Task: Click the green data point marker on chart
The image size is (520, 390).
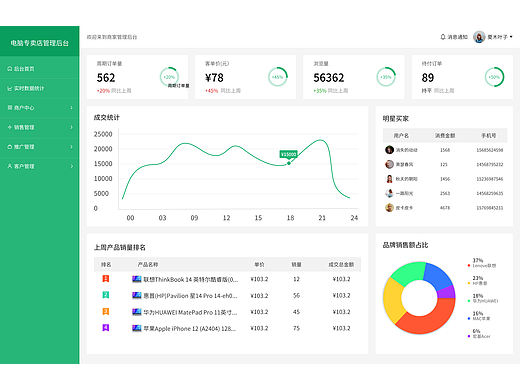Action: pyautogui.click(x=289, y=163)
